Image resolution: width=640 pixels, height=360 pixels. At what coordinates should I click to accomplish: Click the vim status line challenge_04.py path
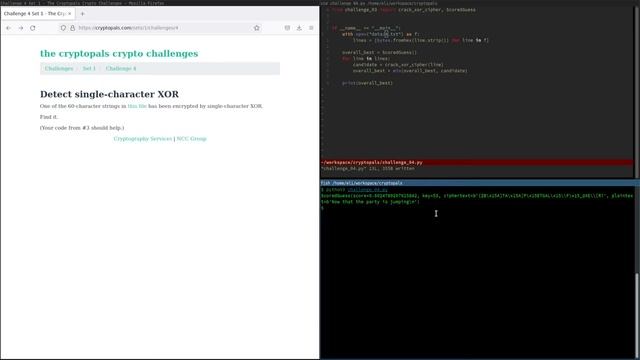click(x=371, y=162)
